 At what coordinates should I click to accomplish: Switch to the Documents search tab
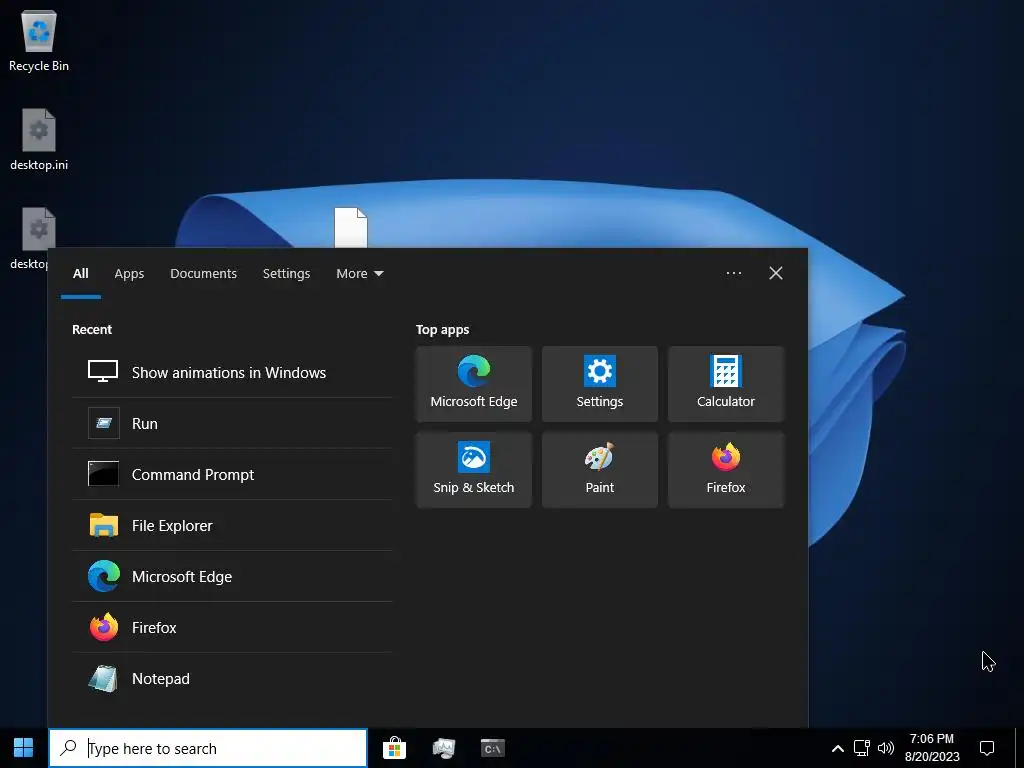point(203,274)
